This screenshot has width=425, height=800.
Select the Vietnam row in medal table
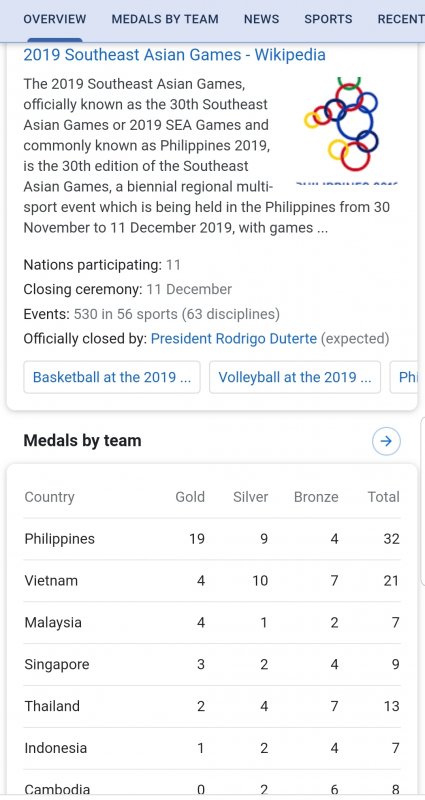coord(212,581)
